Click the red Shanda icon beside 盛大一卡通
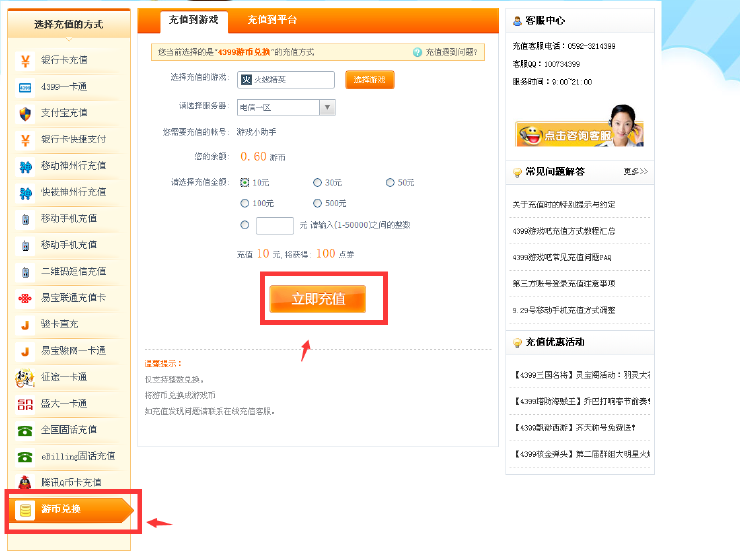 click(x=25, y=404)
